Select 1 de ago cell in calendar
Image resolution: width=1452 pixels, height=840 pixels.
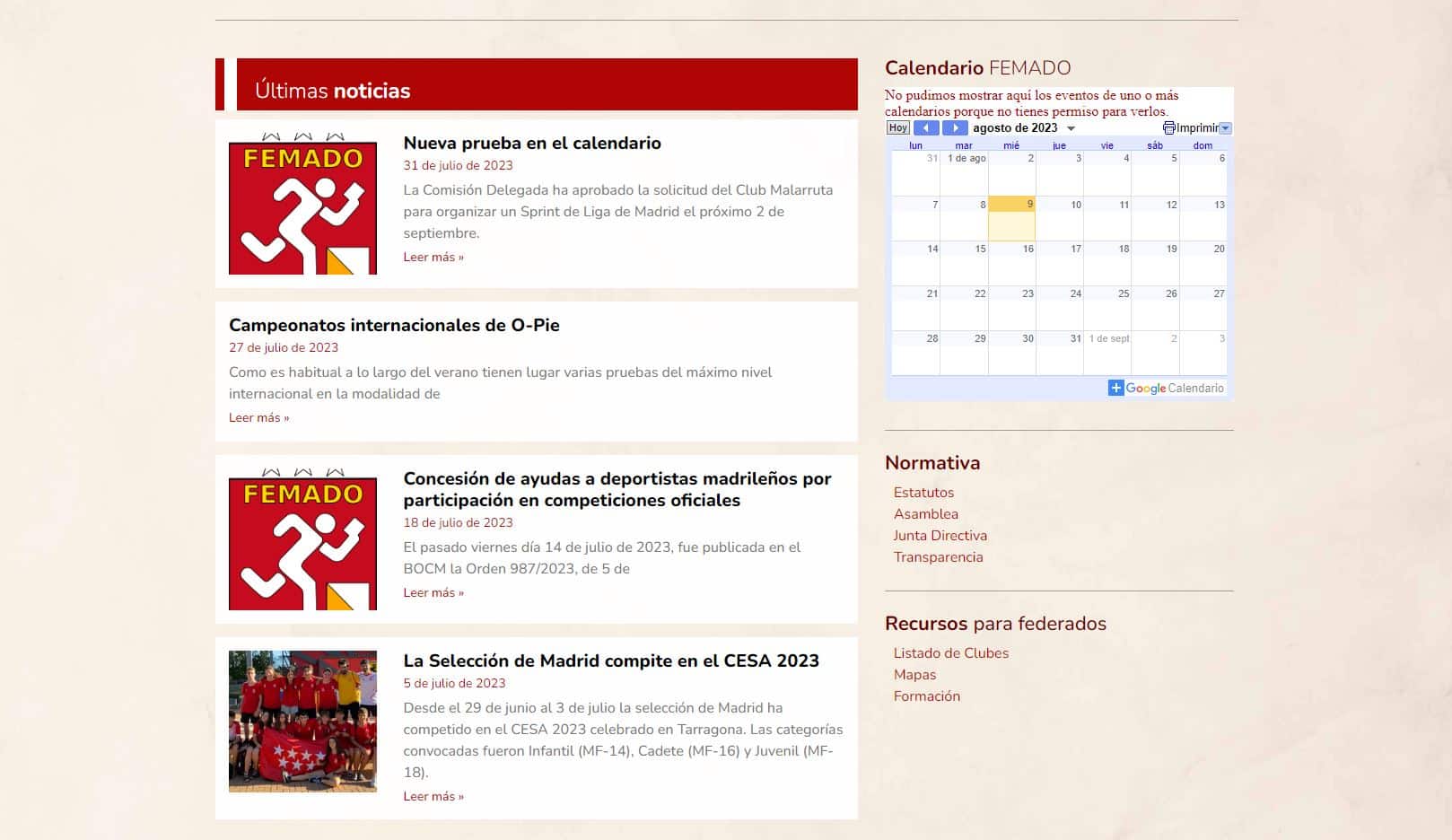(x=964, y=173)
